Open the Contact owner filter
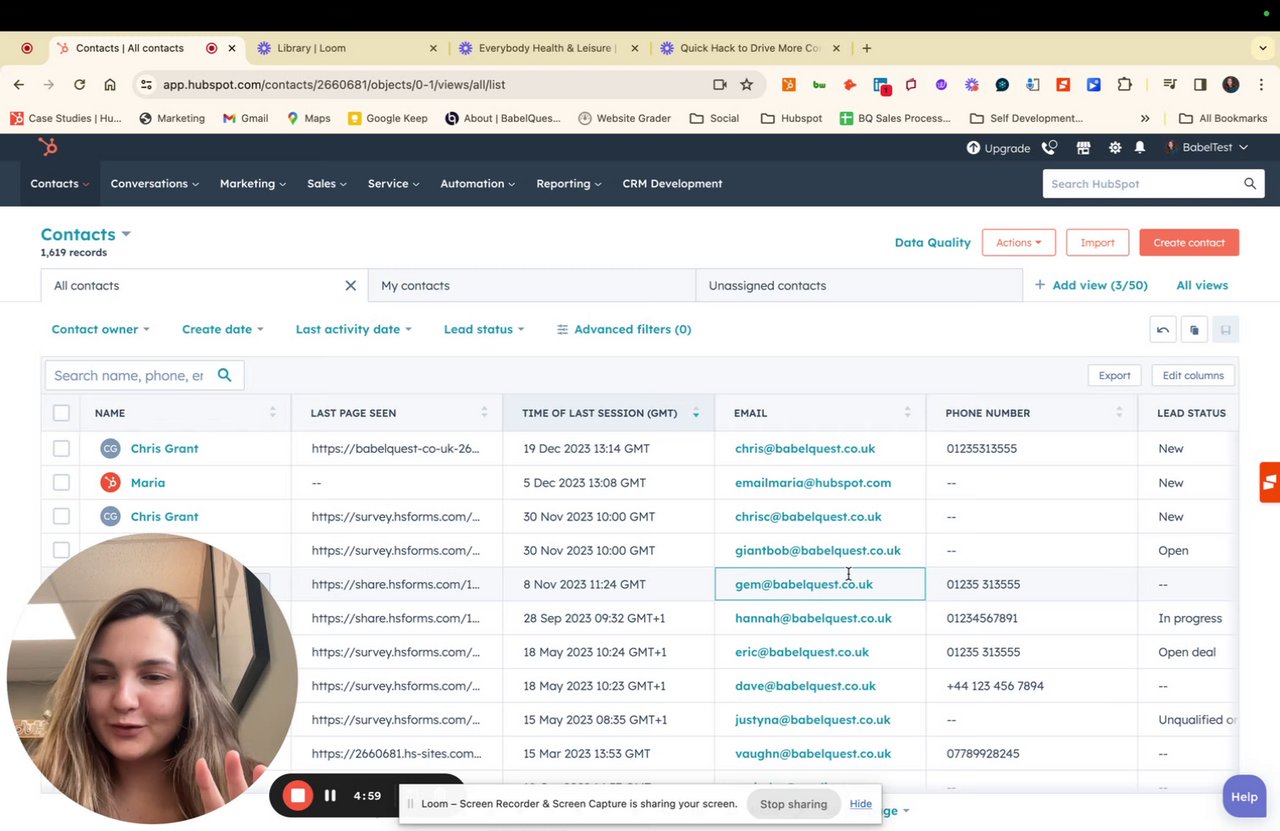This screenshot has height=831, width=1280. tap(100, 329)
